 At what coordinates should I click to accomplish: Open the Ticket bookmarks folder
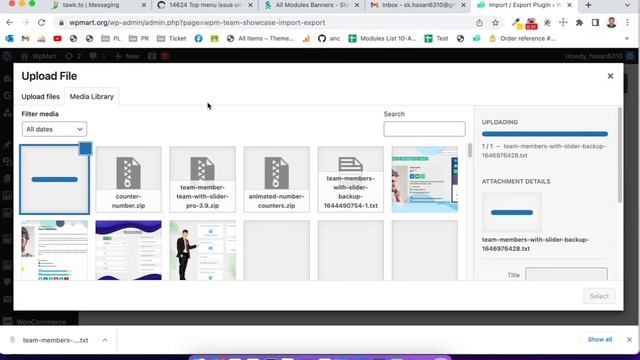171,38
